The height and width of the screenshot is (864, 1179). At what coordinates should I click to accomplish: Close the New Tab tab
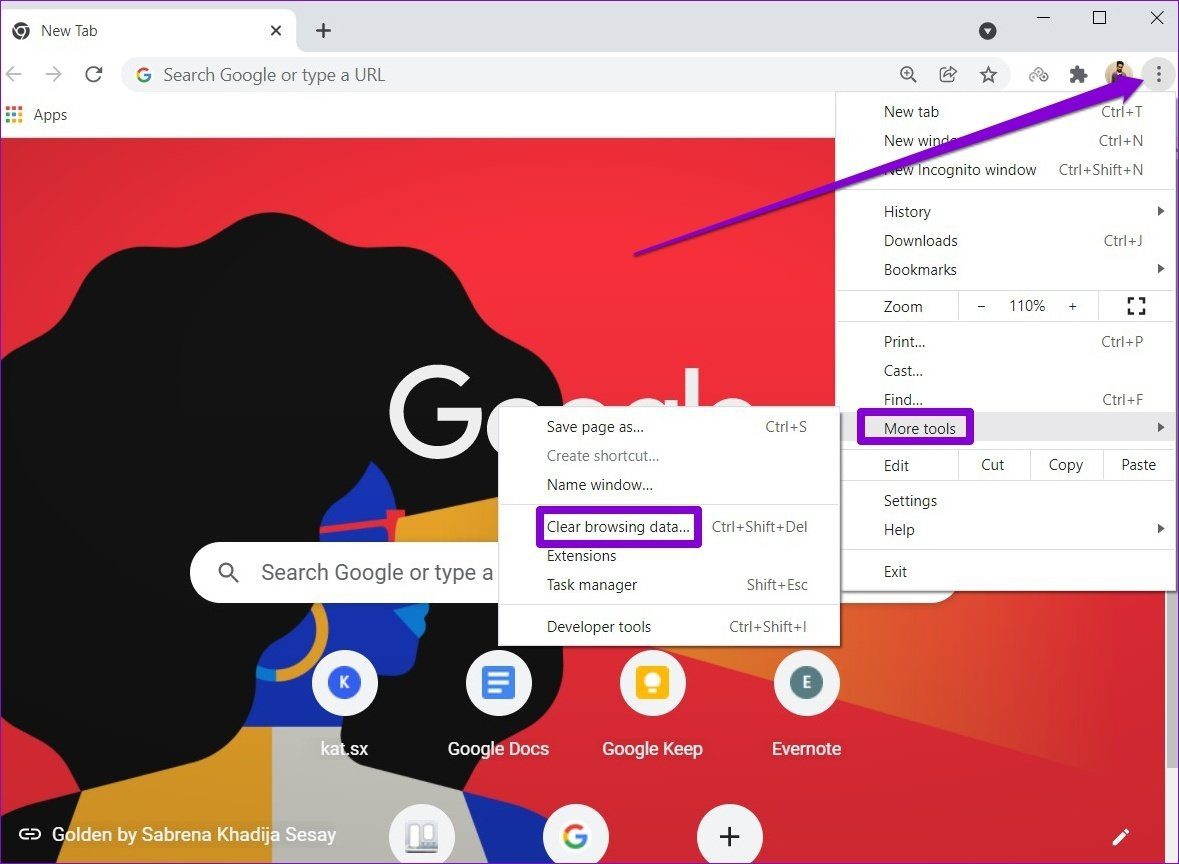tap(276, 30)
